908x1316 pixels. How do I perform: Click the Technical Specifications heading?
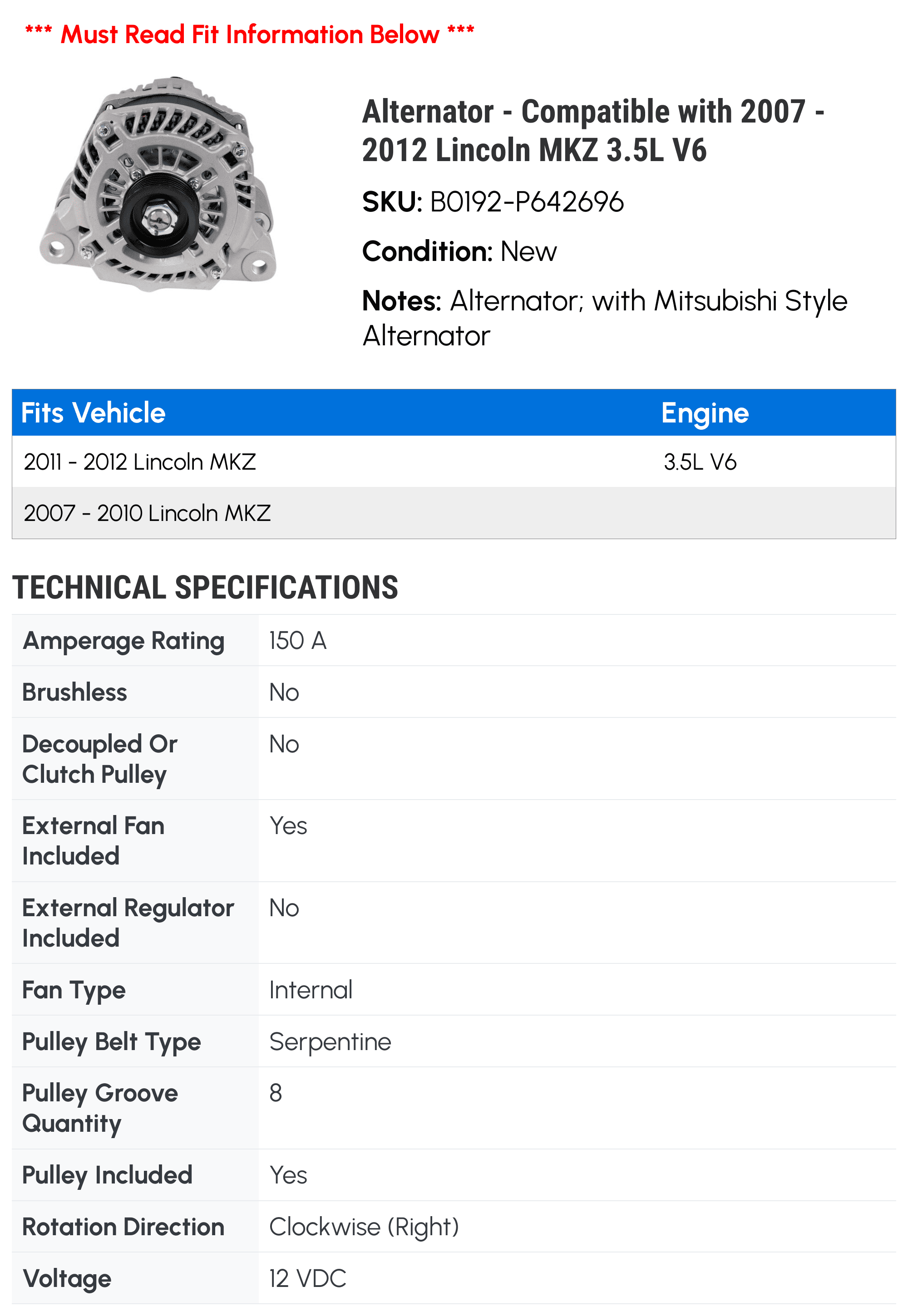pyautogui.click(x=205, y=588)
